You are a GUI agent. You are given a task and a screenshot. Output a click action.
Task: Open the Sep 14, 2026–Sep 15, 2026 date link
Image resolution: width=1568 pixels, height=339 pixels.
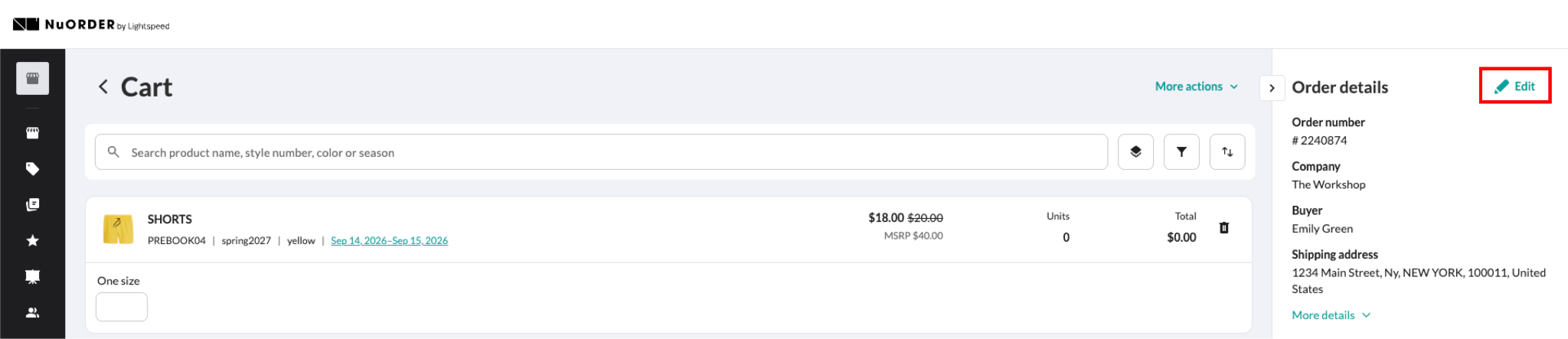coord(389,240)
